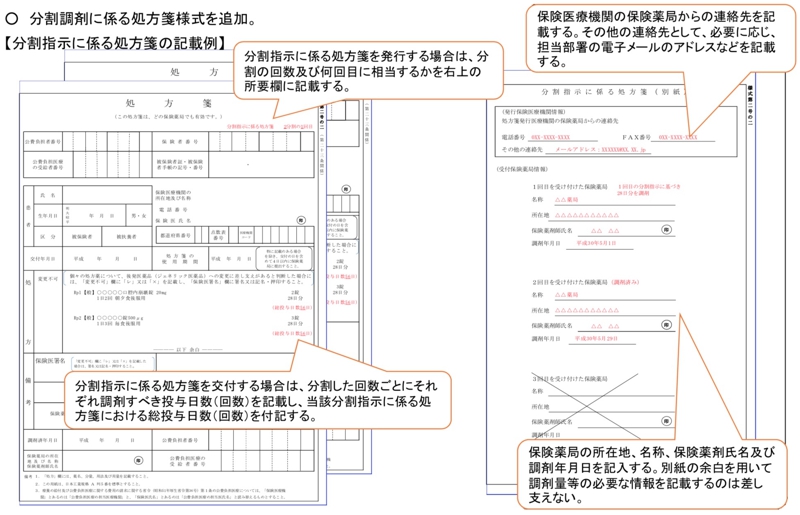Click the seal mark in 2回目 保険薬剤師氏名 row
Screen dimensions: 800x515
(666, 325)
